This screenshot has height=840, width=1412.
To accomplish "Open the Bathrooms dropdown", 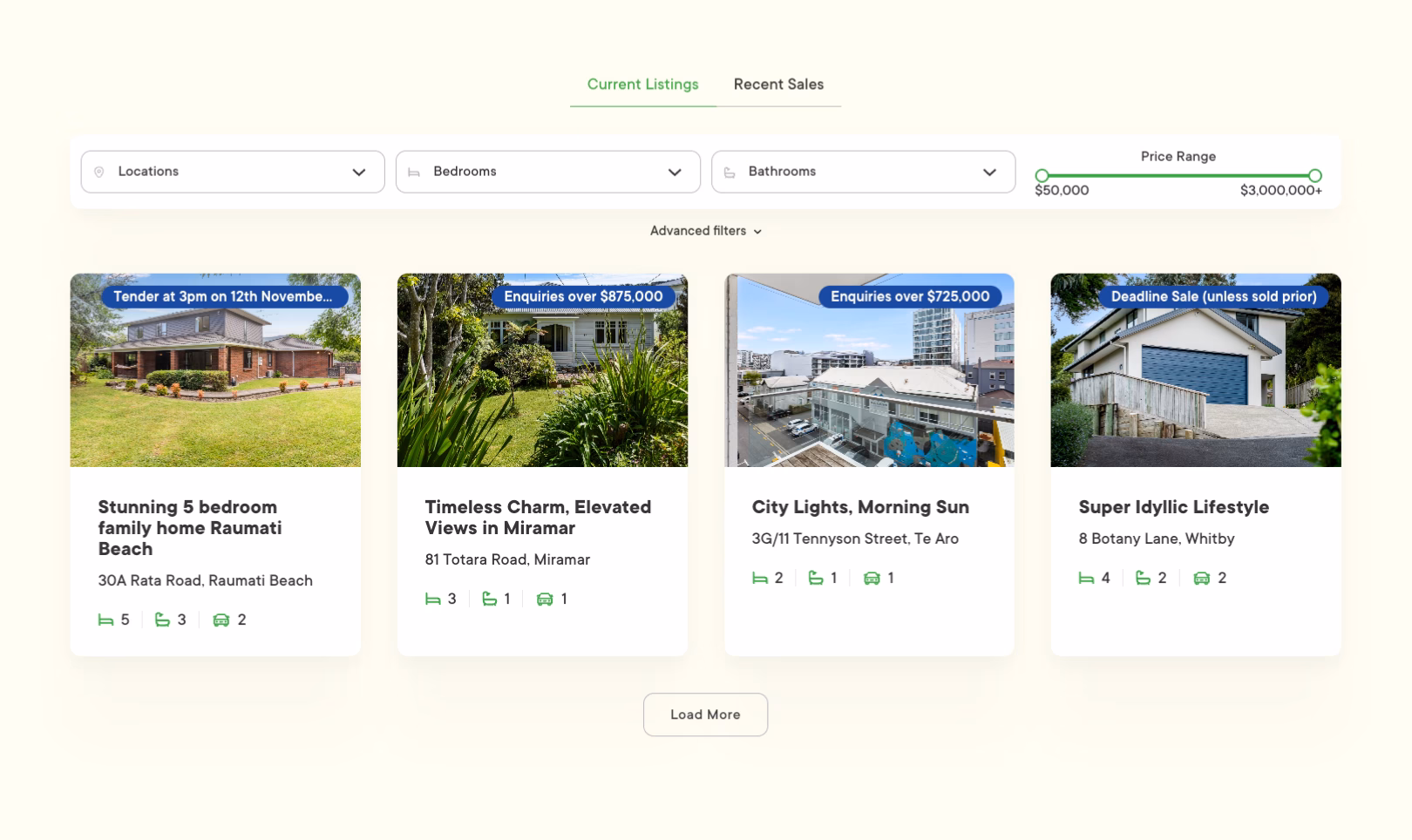I will [x=863, y=172].
